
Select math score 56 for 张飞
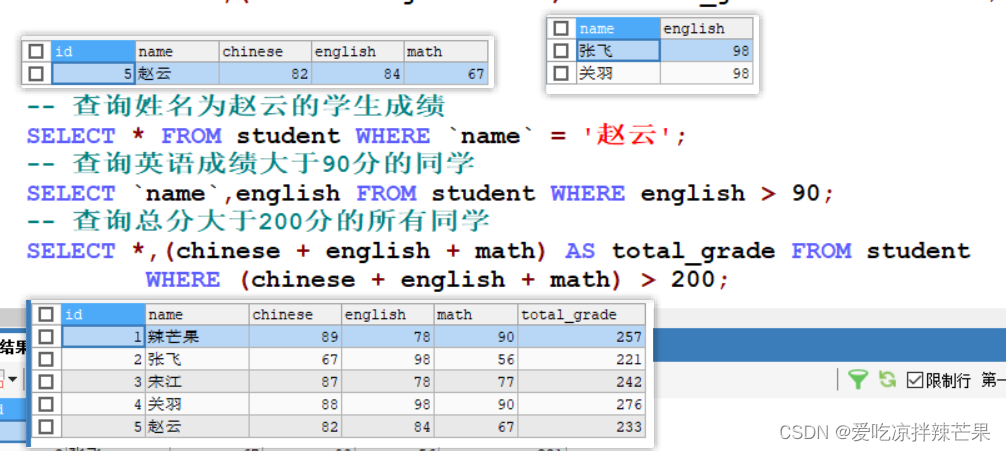[475, 359]
